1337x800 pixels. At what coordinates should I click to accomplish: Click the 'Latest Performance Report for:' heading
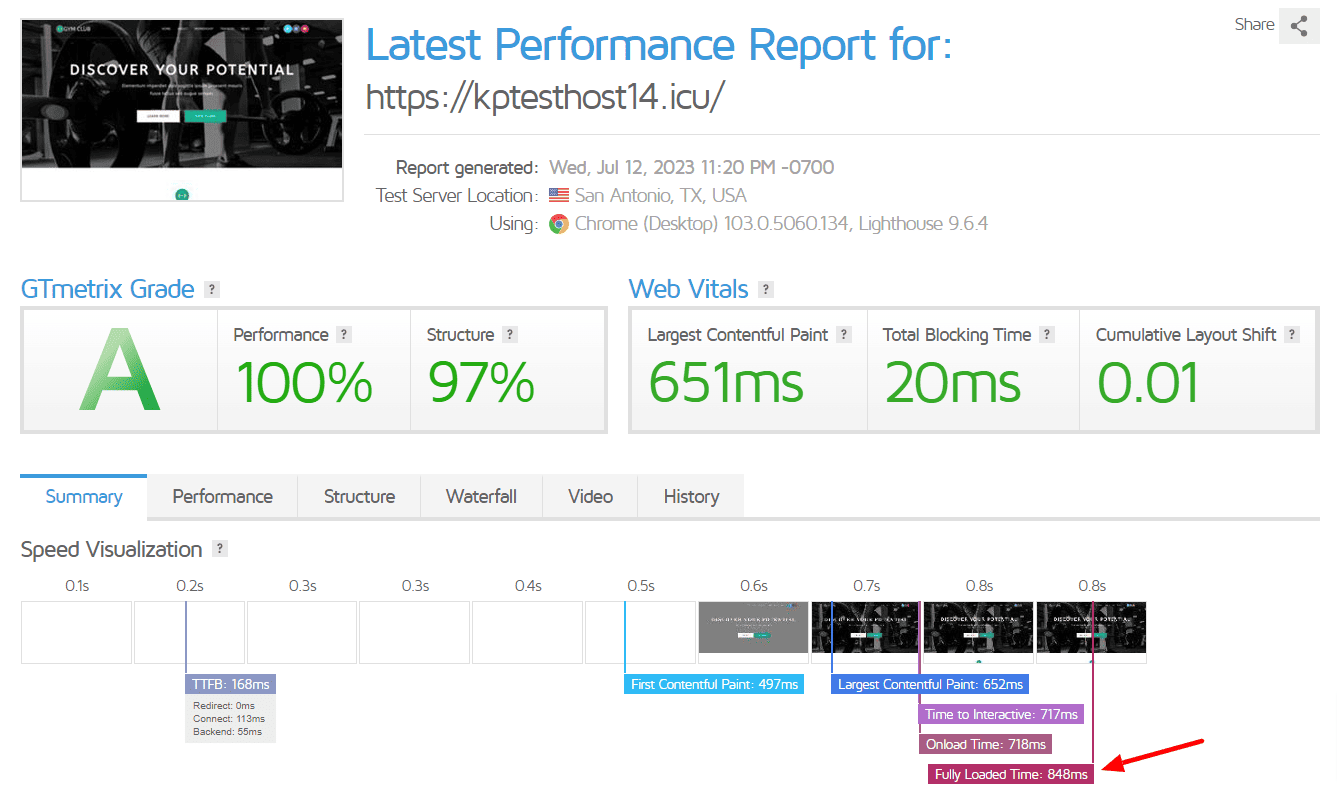pos(659,45)
